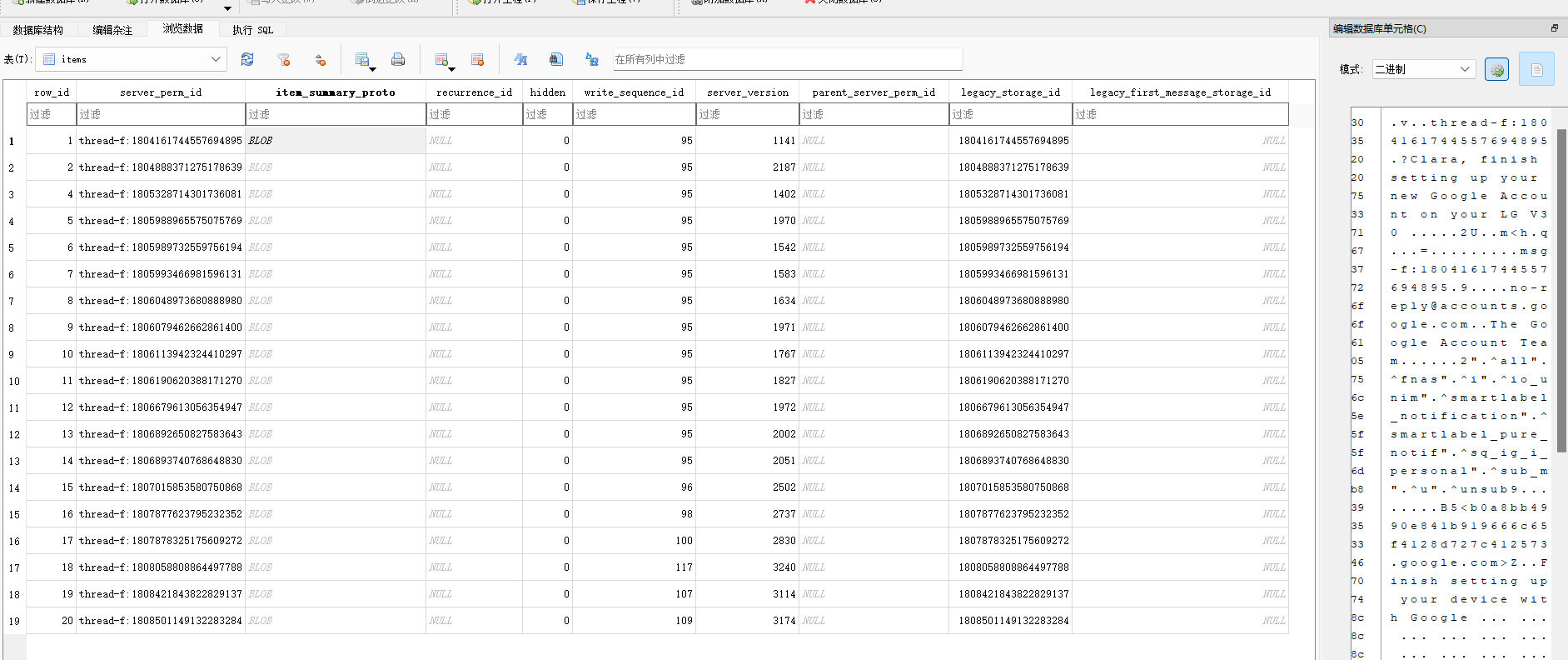Click filter box under legacy_storage_id column
The width and height of the screenshot is (1568, 660).
coord(1011,114)
